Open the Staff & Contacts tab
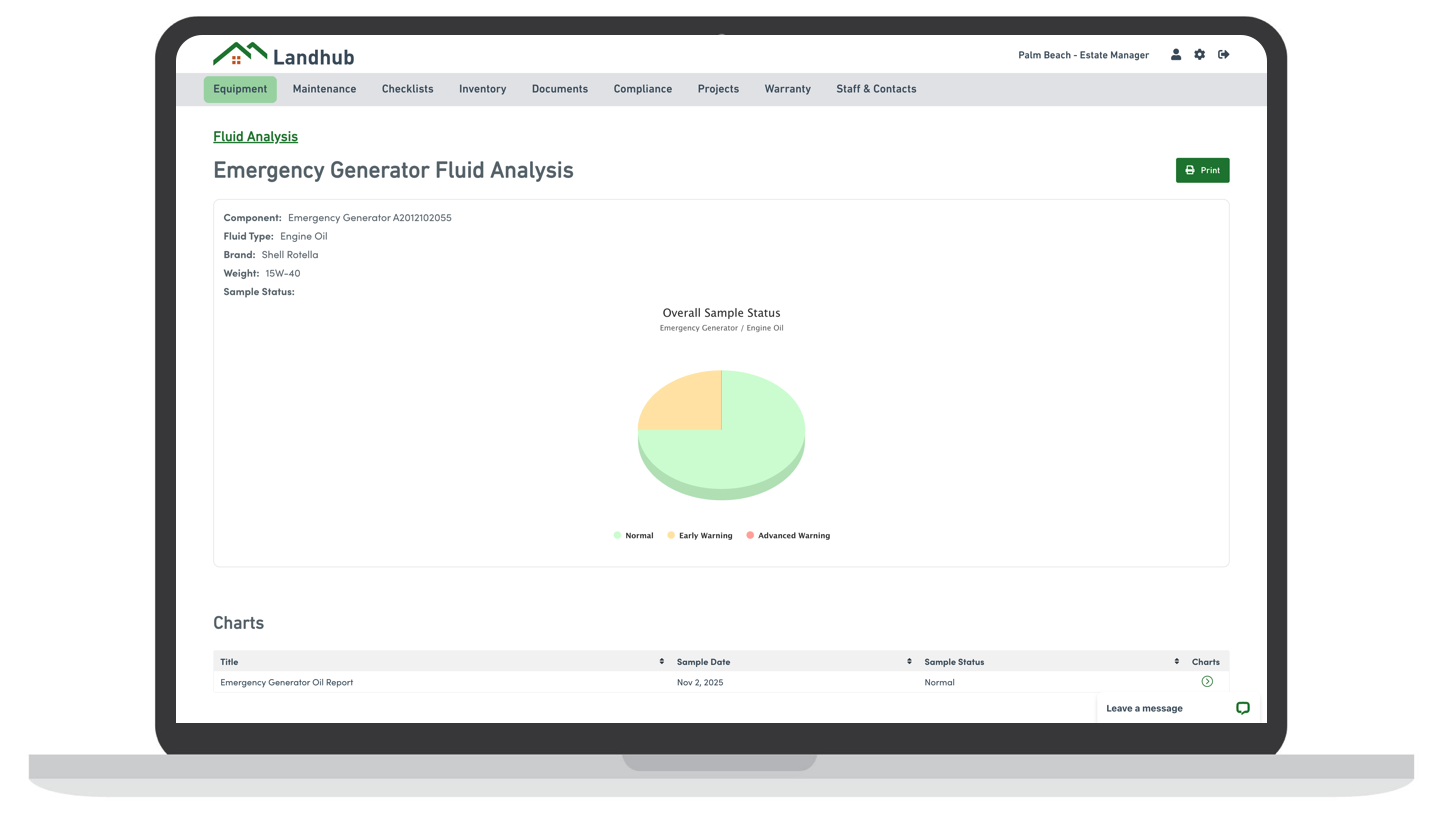This screenshot has height=824, width=1447. pyautogui.click(x=876, y=89)
